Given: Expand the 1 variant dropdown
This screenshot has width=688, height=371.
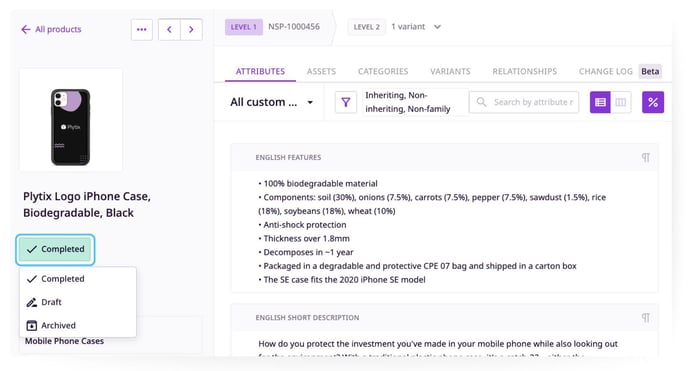Looking at the screenshot, I should click(416, 27).
